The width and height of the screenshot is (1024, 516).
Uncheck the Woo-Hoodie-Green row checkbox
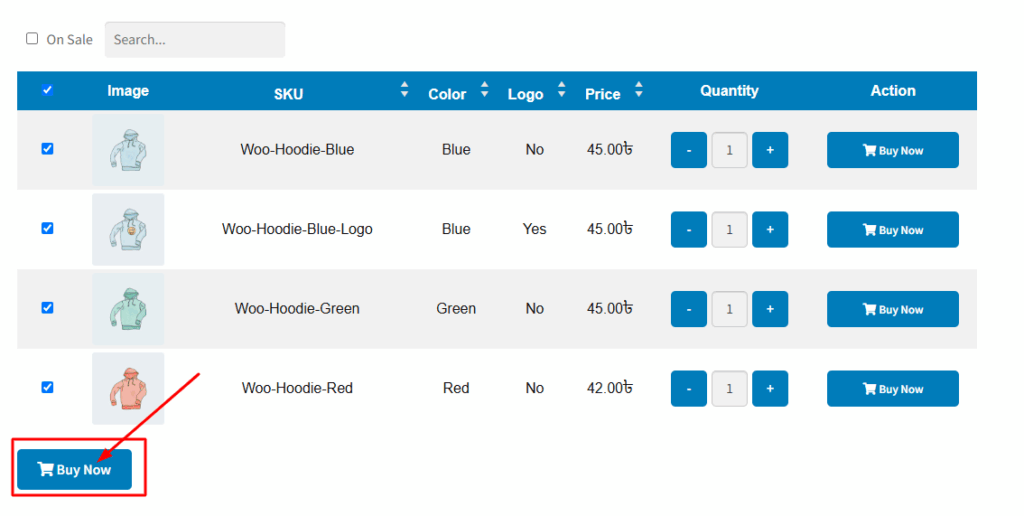point(47,308)
